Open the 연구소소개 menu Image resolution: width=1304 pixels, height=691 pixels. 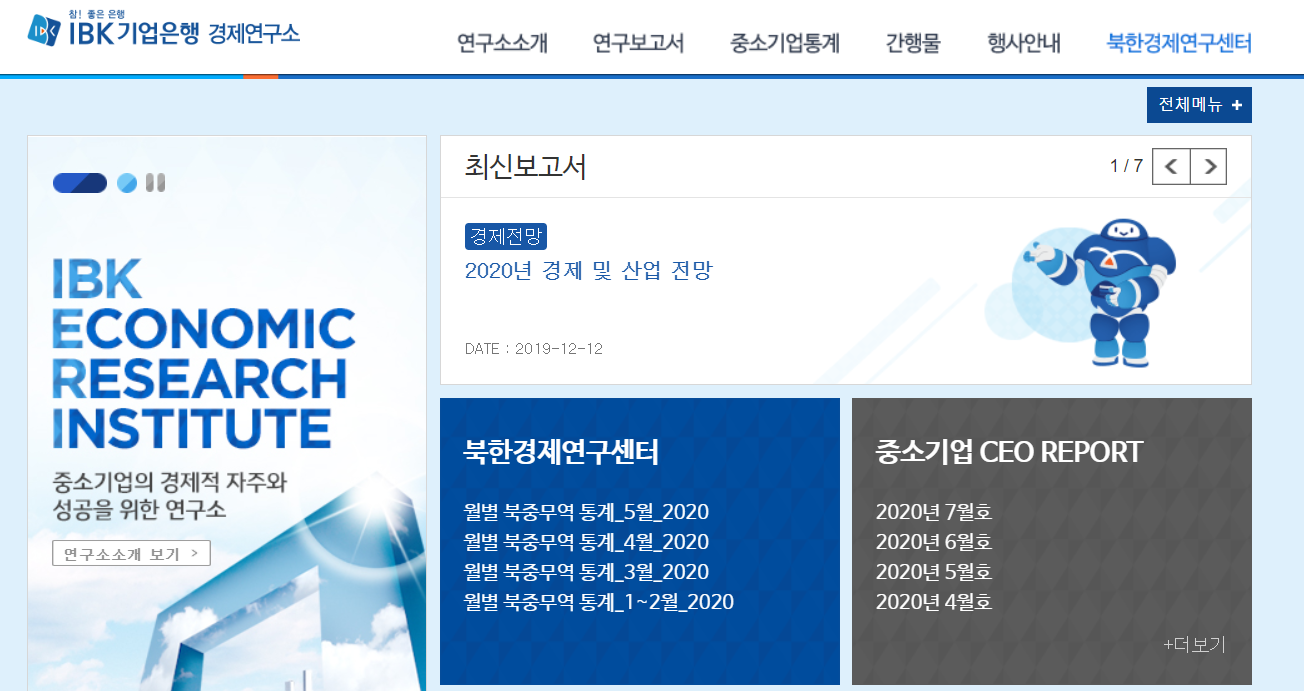tap(502, 43)
